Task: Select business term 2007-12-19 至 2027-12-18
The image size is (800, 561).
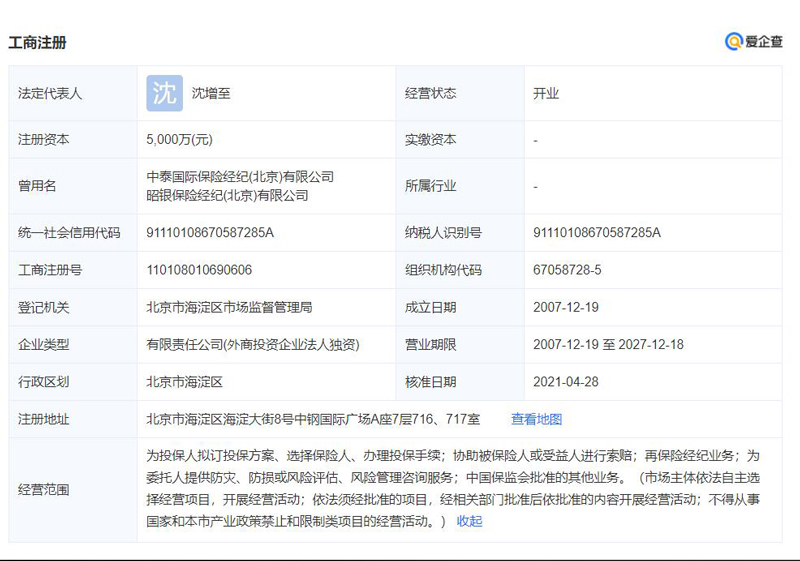Action: 608,345
